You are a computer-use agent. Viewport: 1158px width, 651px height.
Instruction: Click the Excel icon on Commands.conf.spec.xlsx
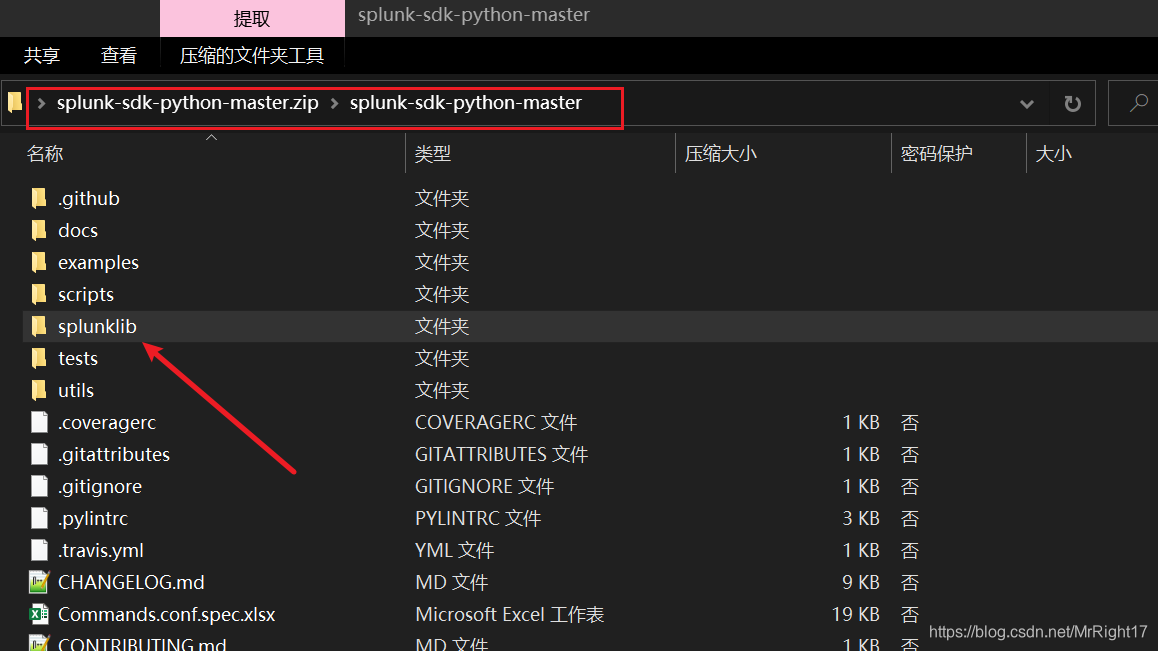[39, 614]
